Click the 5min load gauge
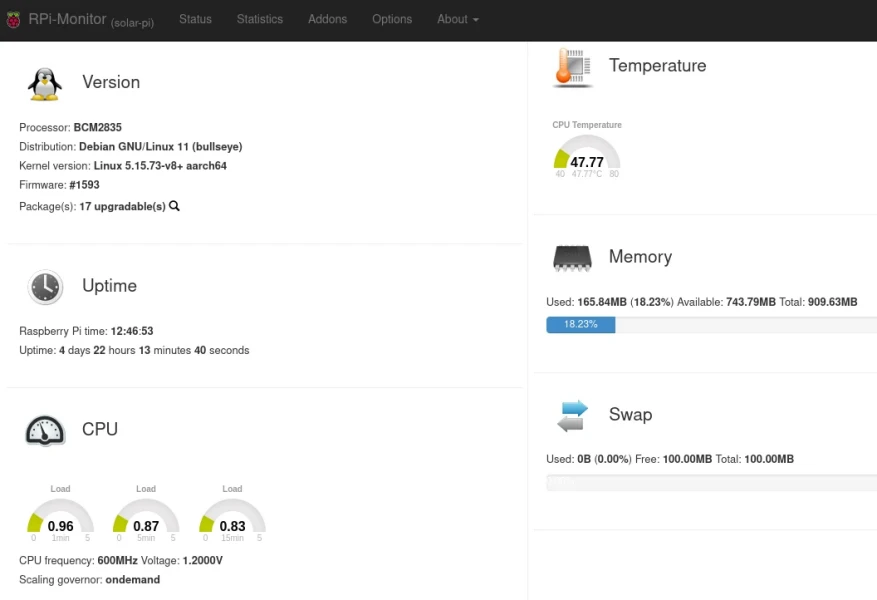Image resolution: width=877 pixels, height=600 pixels. pos(146,520)
